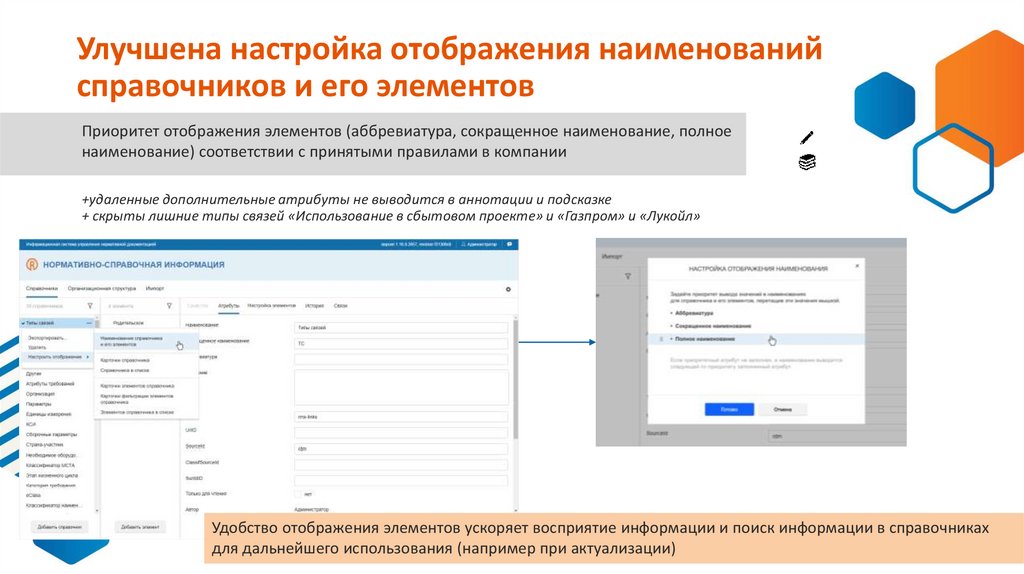Click the Наименование field containing Типы связей
The image size is (1024, 574).
pos(400,327)
